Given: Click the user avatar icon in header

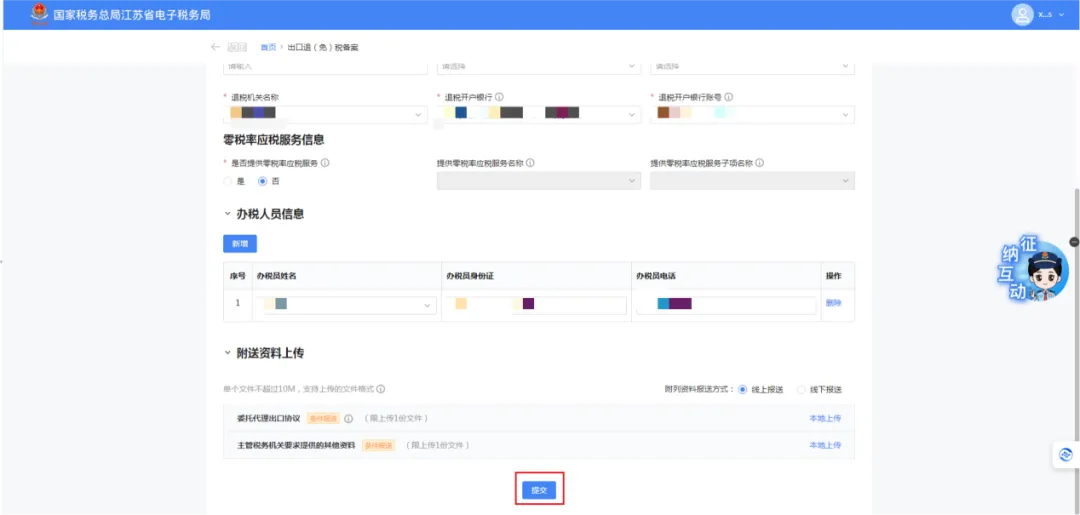Looking at the screenshot, I should [1022, 14].
